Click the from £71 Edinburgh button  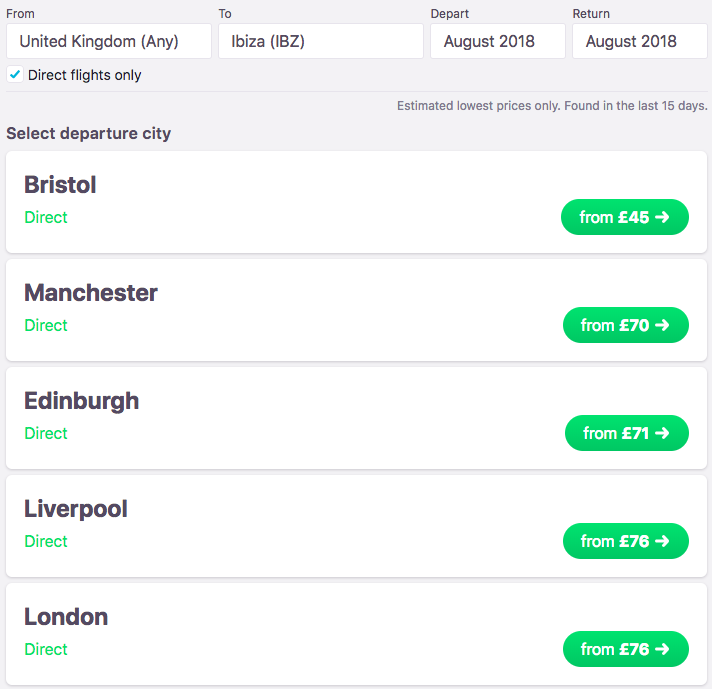(x=627, y=433)
